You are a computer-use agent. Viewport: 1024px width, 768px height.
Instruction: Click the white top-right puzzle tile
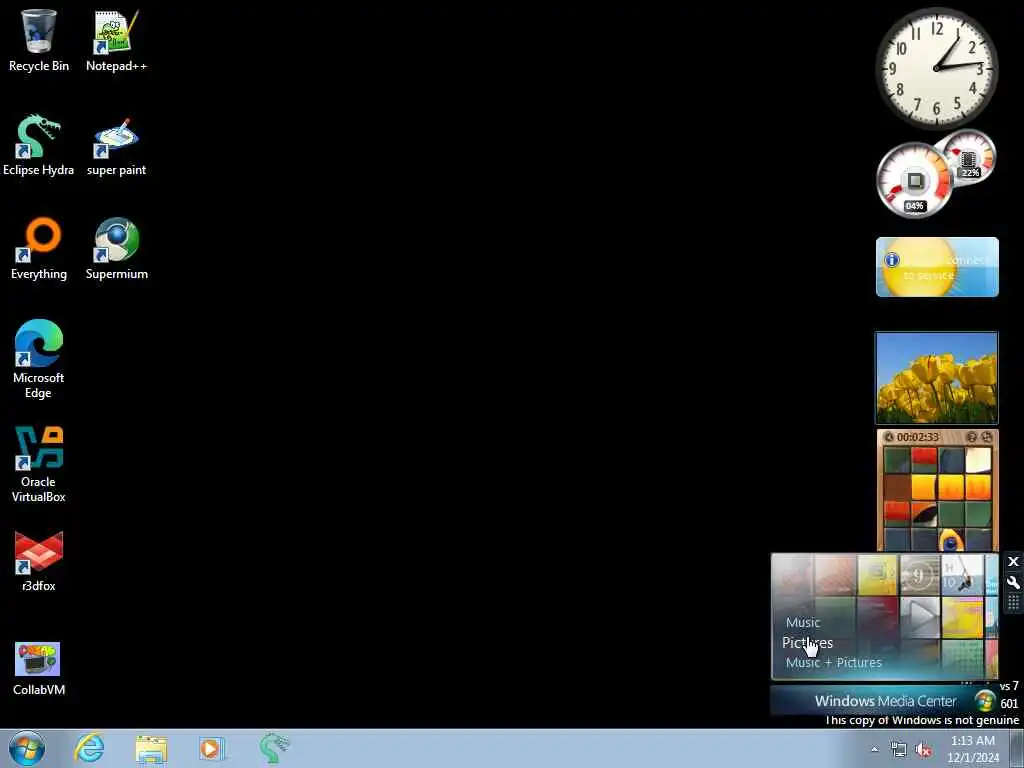pos(978,460)
